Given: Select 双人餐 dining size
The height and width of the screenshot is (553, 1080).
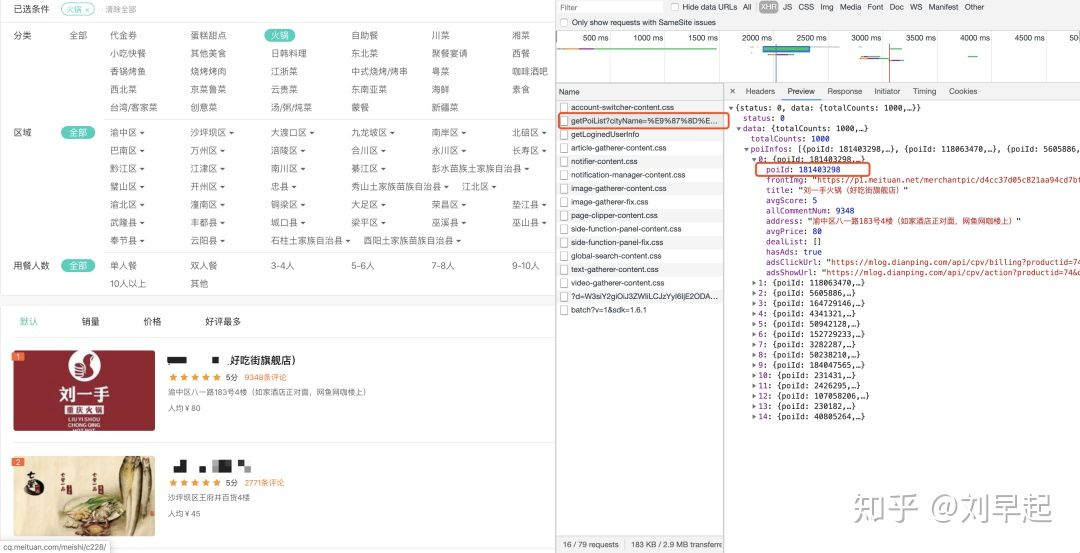Looking at the screenshot, I should pos(204,265).
